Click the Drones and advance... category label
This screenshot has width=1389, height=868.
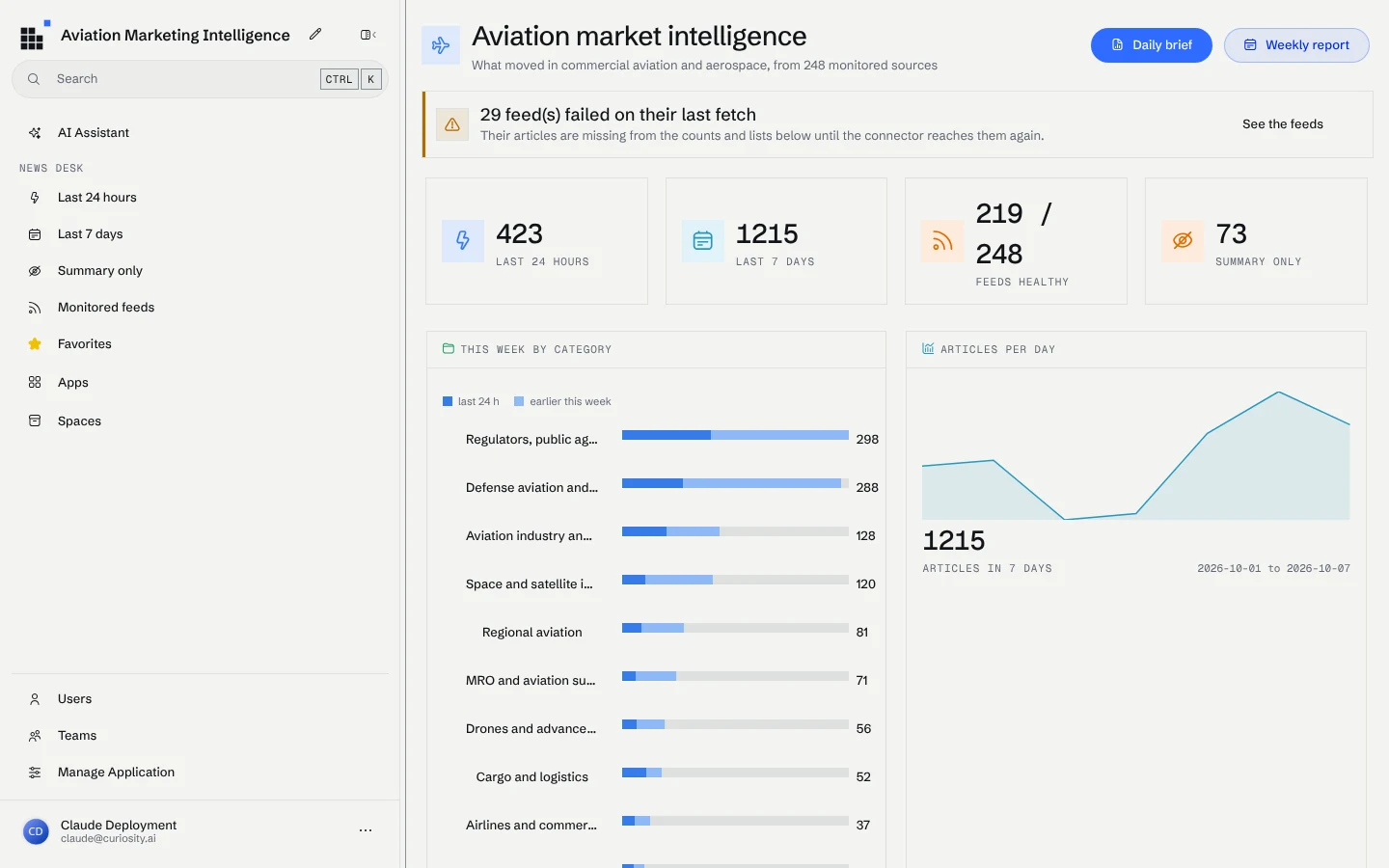click(531, 729)
